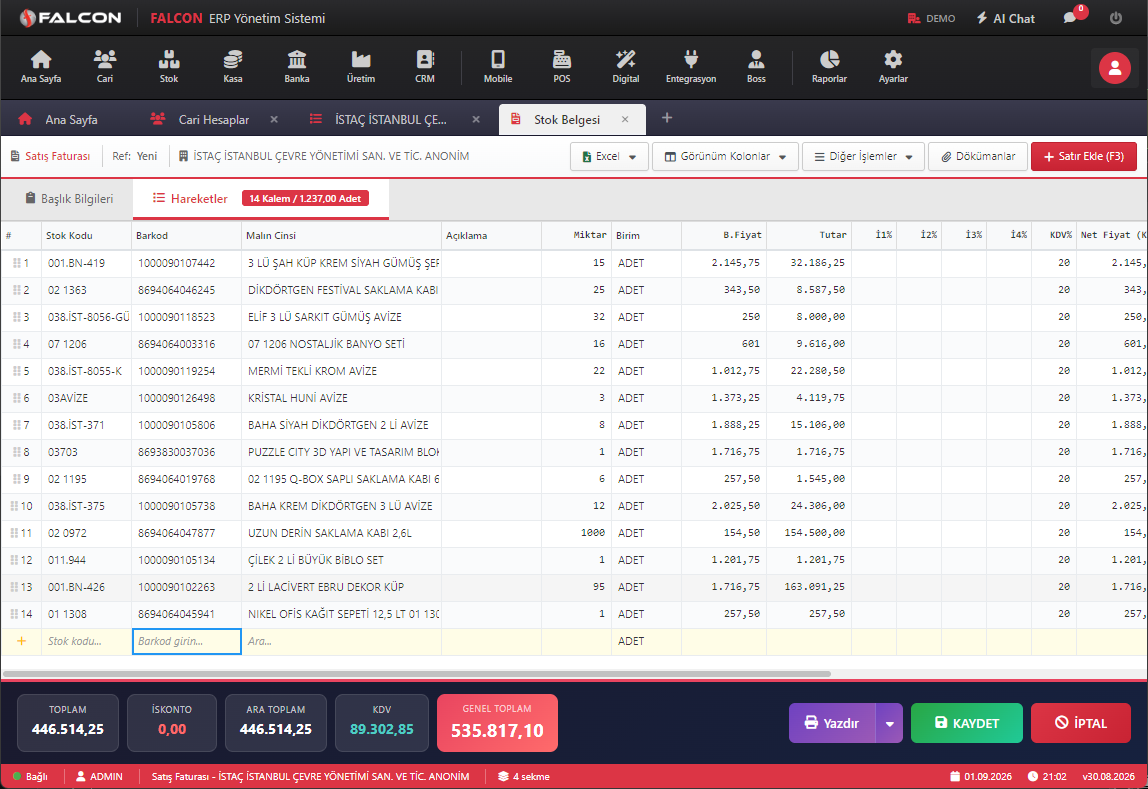1148x789 pixels.
Task: Switch to the Cari Hesaplar tab
Action: coord(201,119)
